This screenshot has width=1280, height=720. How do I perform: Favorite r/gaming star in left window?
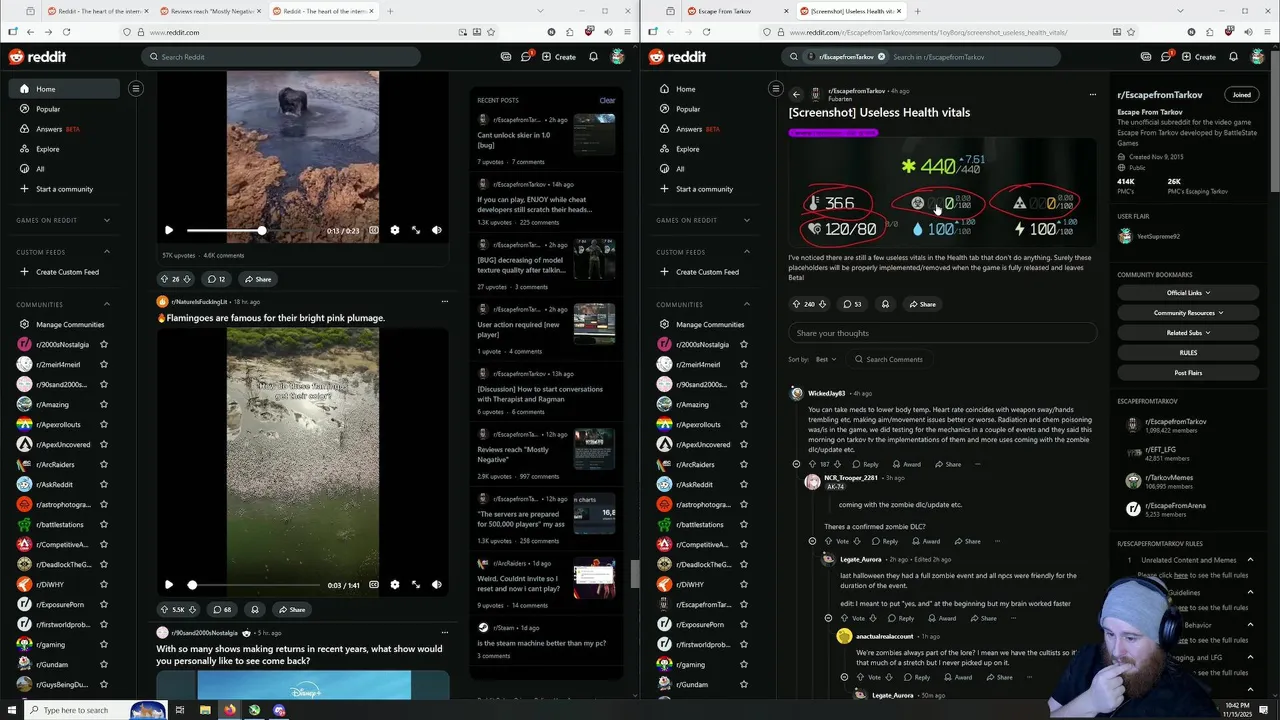[104, 644]
